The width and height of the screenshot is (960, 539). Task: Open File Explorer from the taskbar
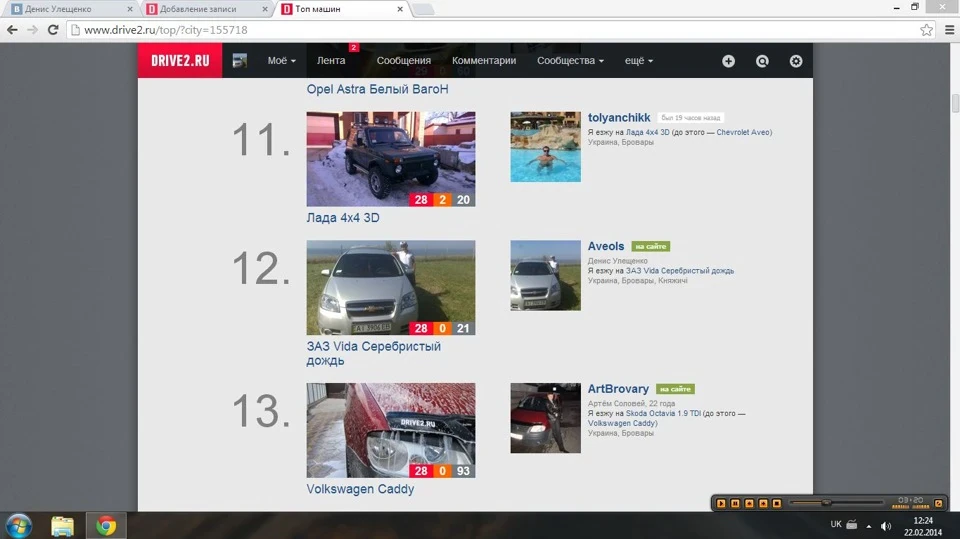pos(62,526)
